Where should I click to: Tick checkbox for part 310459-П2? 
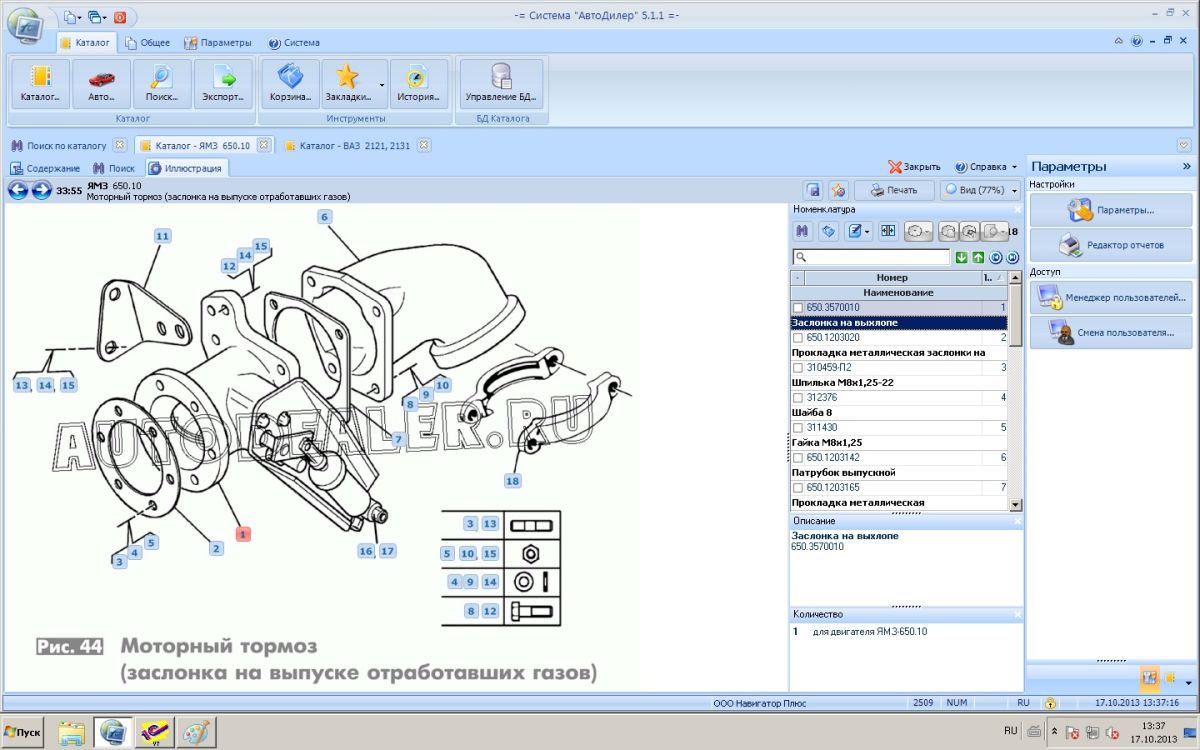pos(797,368)
